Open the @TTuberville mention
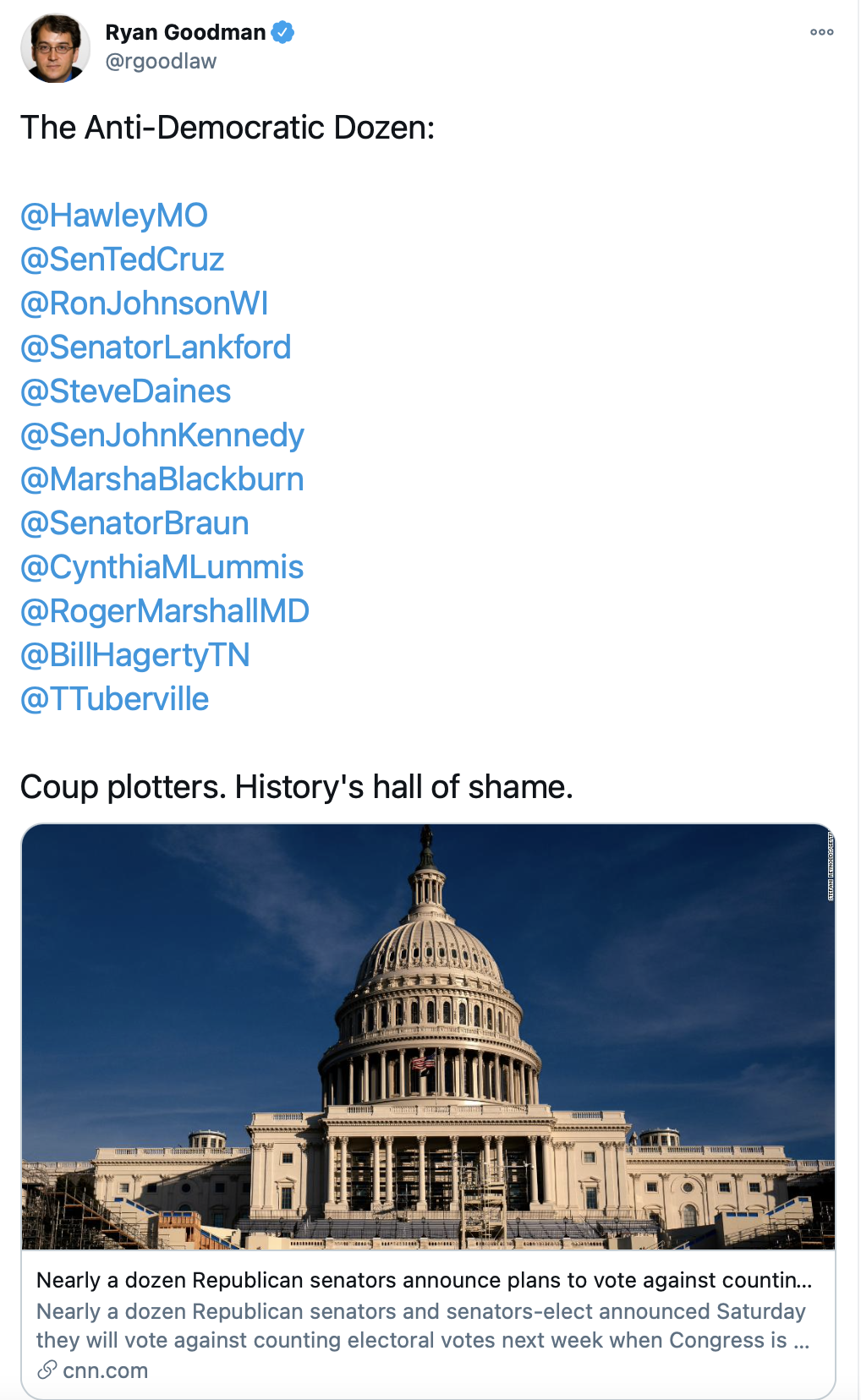The width and height of the screenshot is (861, 1400). [x=115, y=699]
